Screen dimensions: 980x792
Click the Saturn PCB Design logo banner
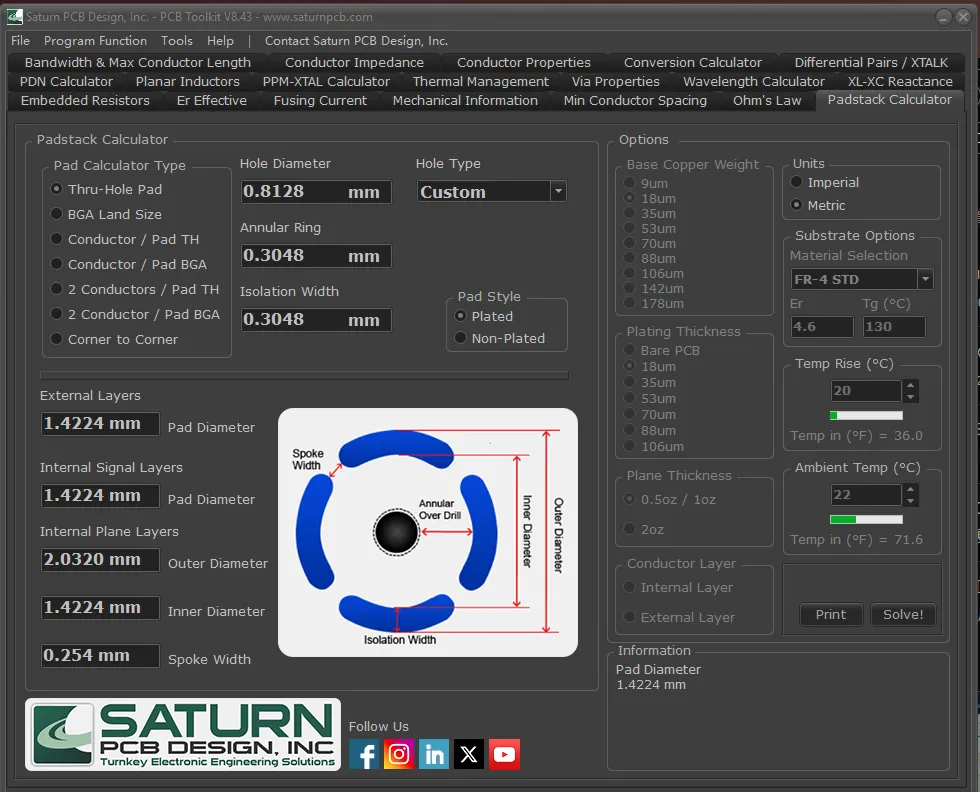coord(183,734)
